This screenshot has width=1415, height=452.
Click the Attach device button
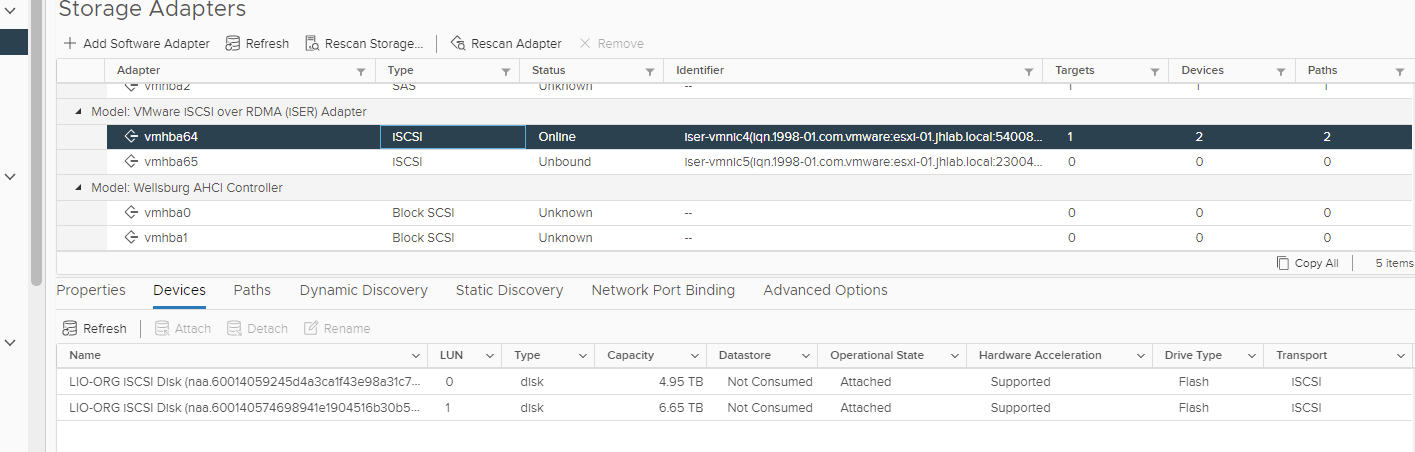click(x=182, y=328)
